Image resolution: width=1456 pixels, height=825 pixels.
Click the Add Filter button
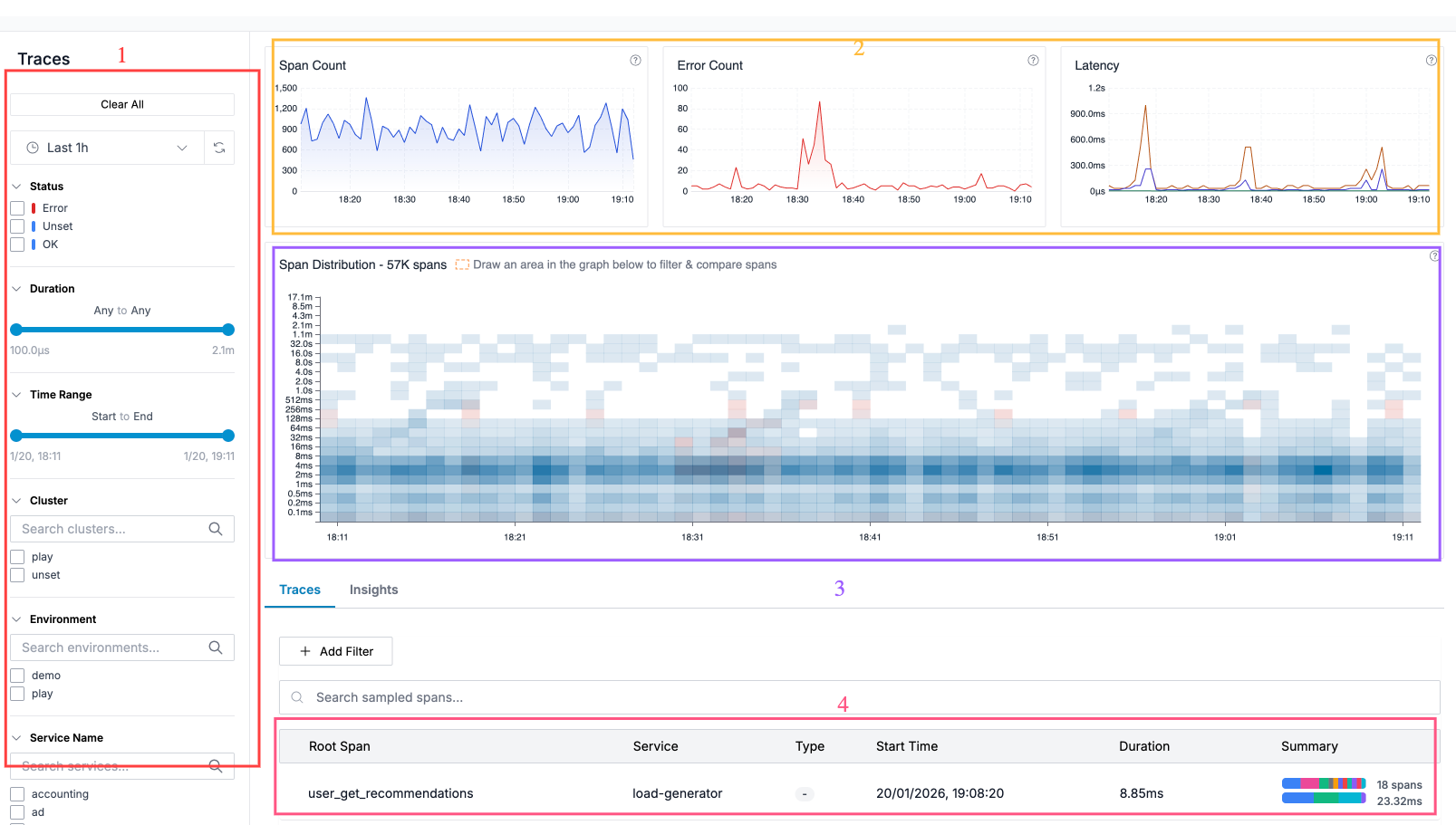335,650
